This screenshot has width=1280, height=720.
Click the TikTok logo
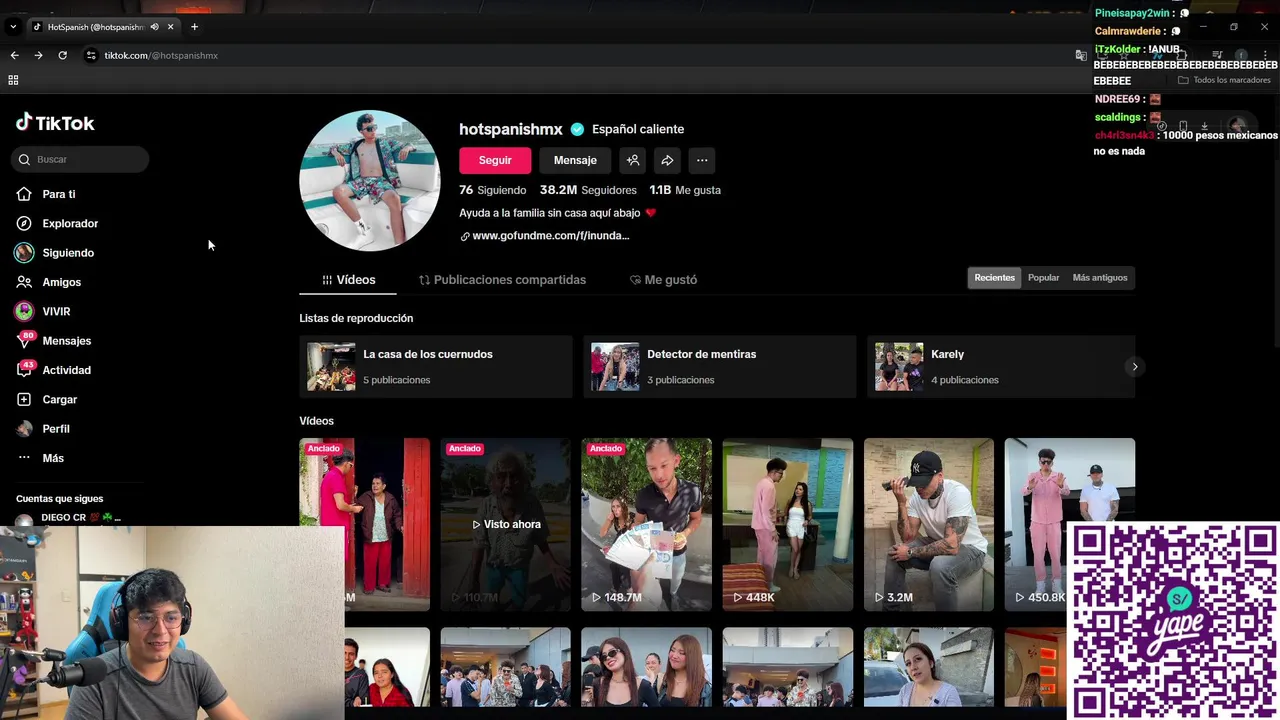(x=55, y=123)
